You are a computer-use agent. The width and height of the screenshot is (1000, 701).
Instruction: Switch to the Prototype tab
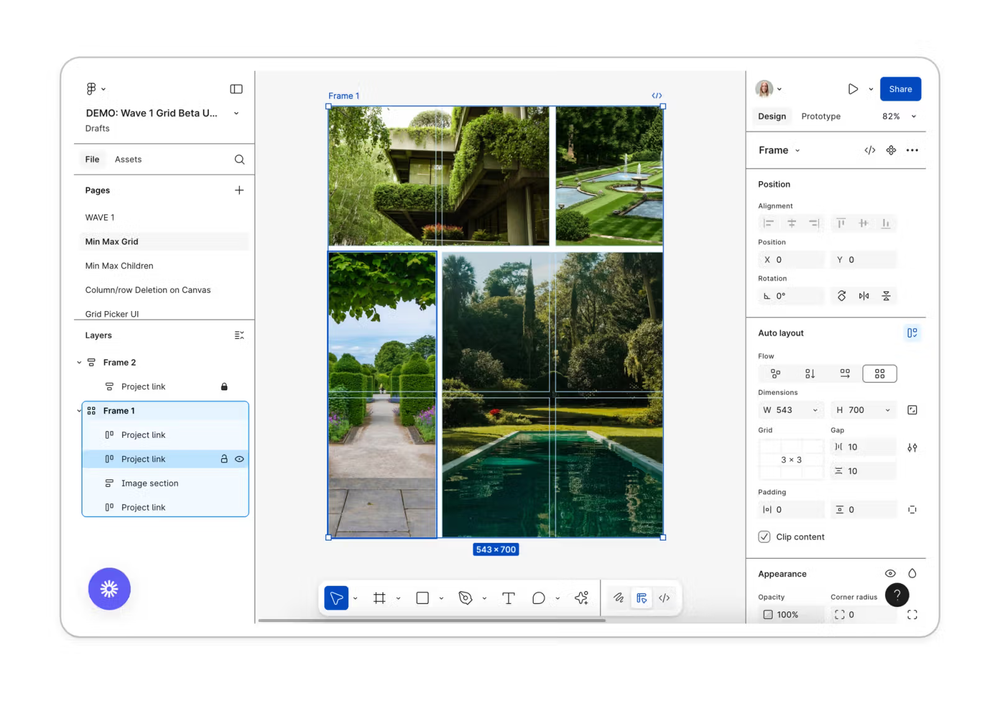point(821,117)
